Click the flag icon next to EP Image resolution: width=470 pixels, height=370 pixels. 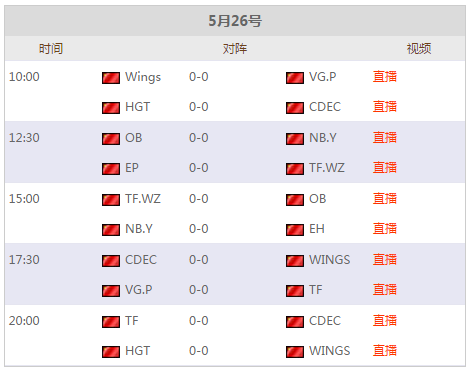(x=111, y=169)
